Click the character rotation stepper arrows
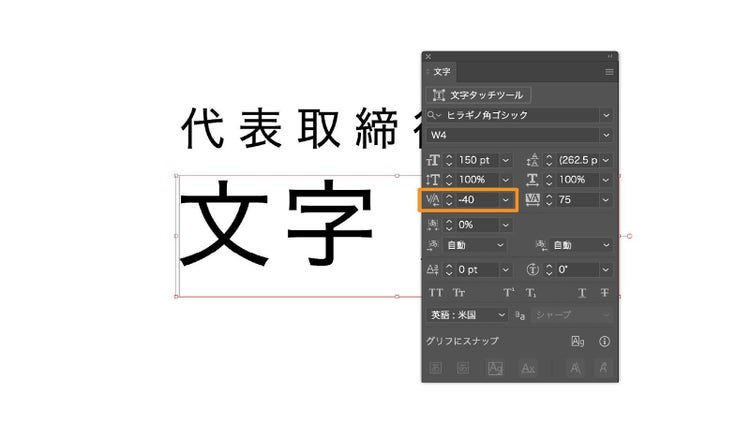This screenshot has height=422, width=750. [x=549, y=270]
